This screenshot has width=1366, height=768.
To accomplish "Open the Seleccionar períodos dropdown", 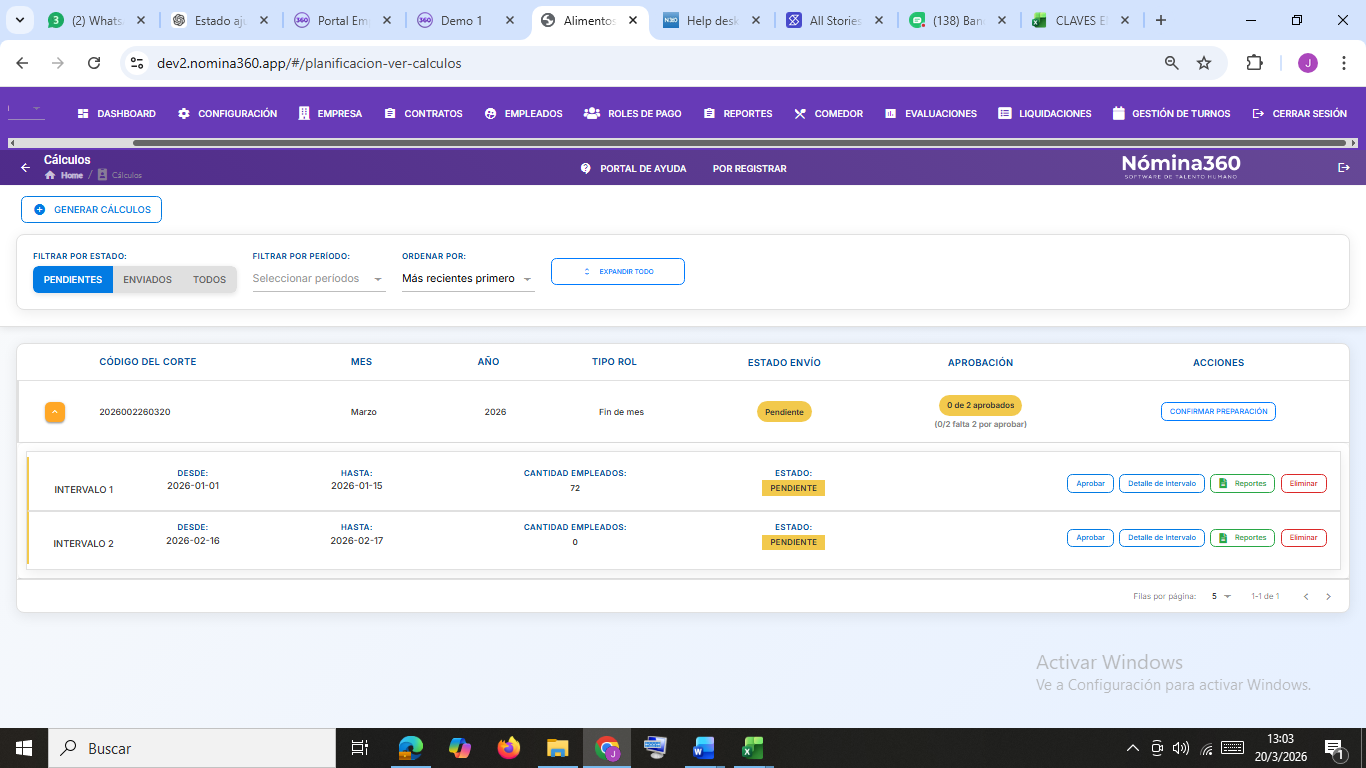I will [x=319, y=279].
